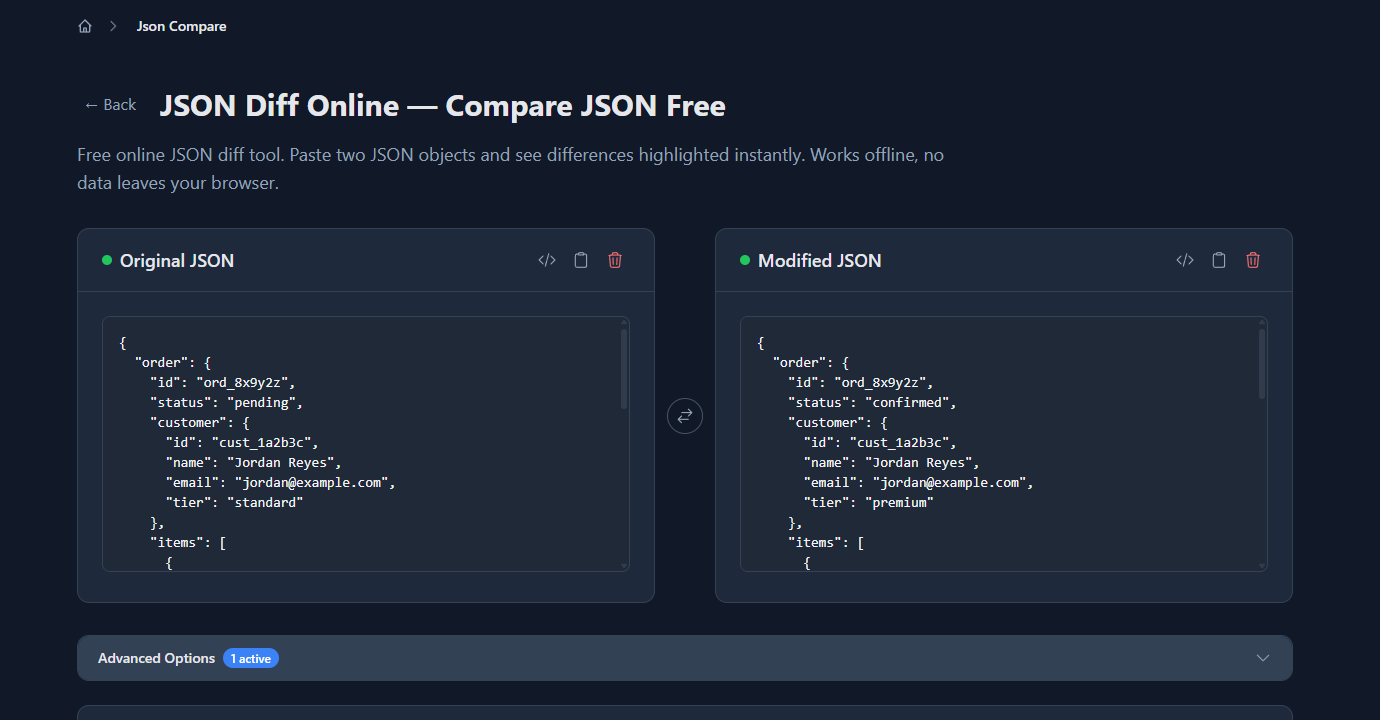This screenshot has width=1380, height=720.
Task: Open the Advanced Options panel header
Action: [684, 658]
